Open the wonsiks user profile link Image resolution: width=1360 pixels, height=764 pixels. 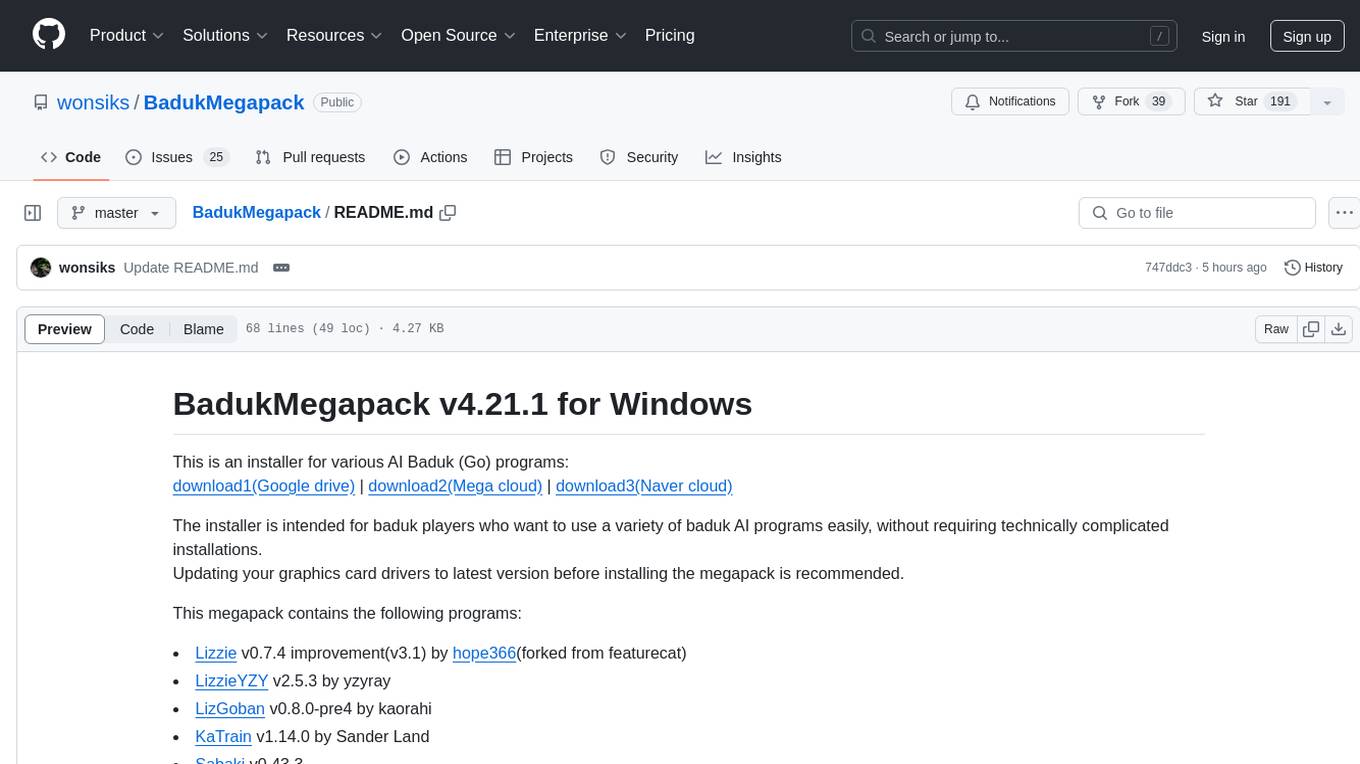(x=93, y=102)
